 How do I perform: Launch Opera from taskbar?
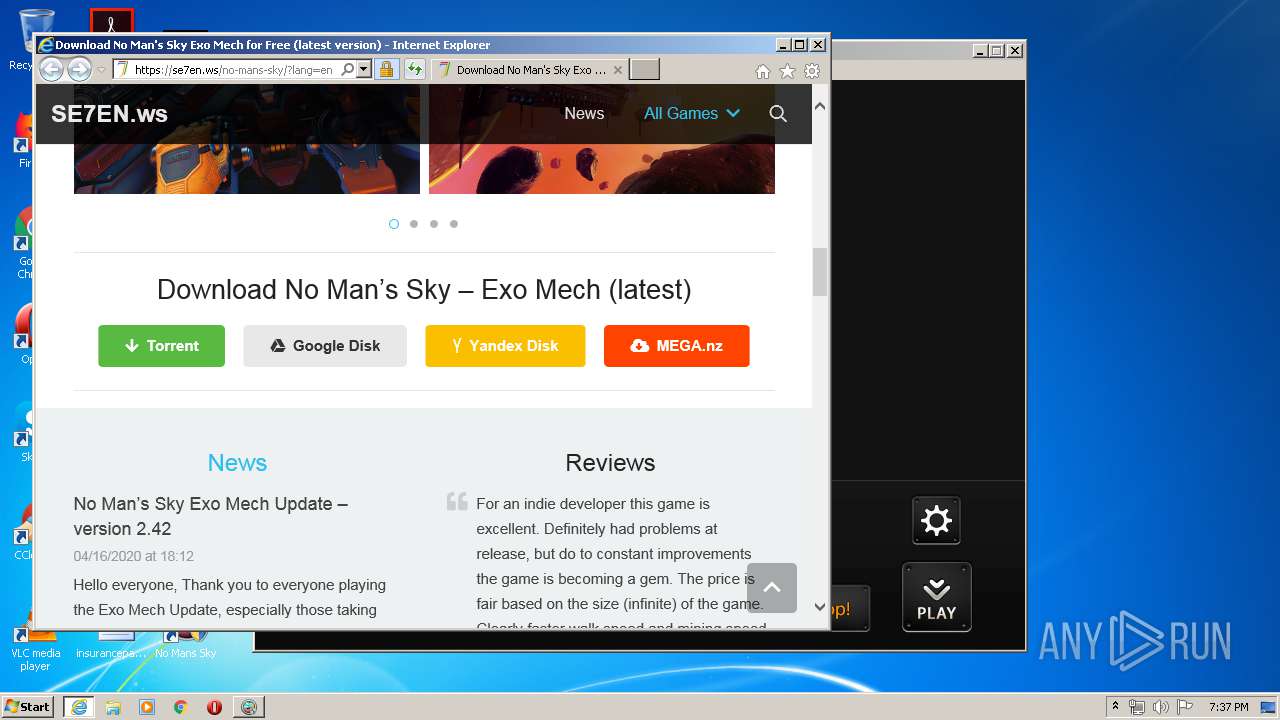pyautogui.click(x=214, y=707)
